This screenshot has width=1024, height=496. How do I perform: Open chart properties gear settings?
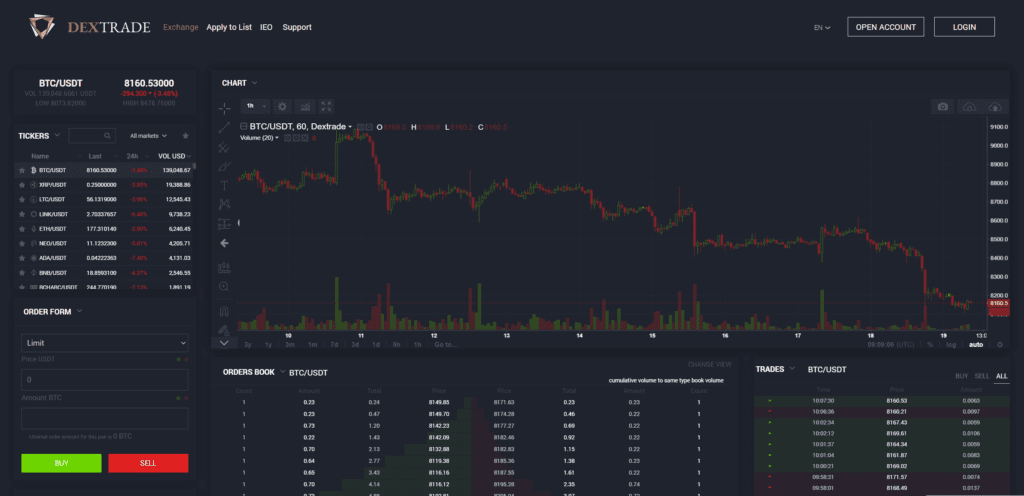pos(282,106)
